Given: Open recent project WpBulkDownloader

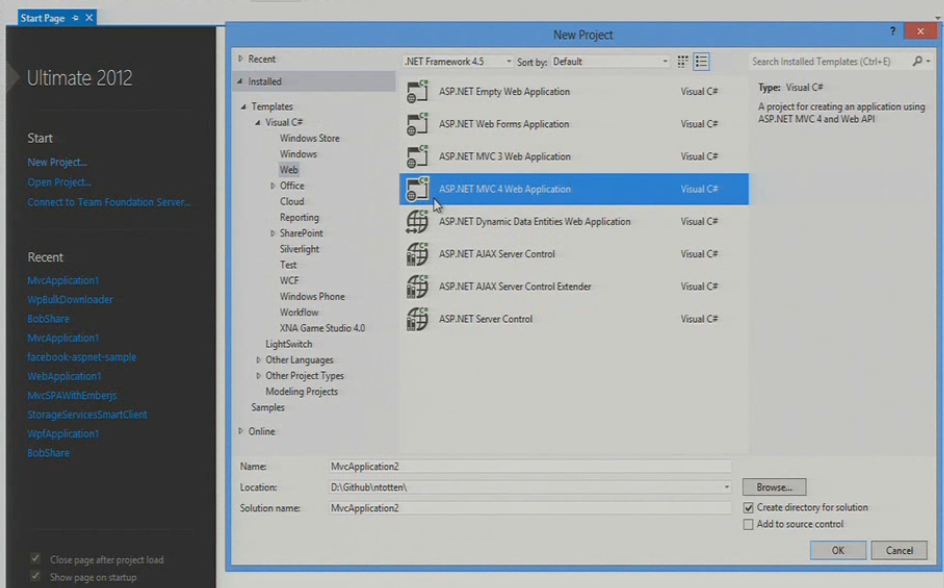Looking at the screenshot, I should coord(70,300).
